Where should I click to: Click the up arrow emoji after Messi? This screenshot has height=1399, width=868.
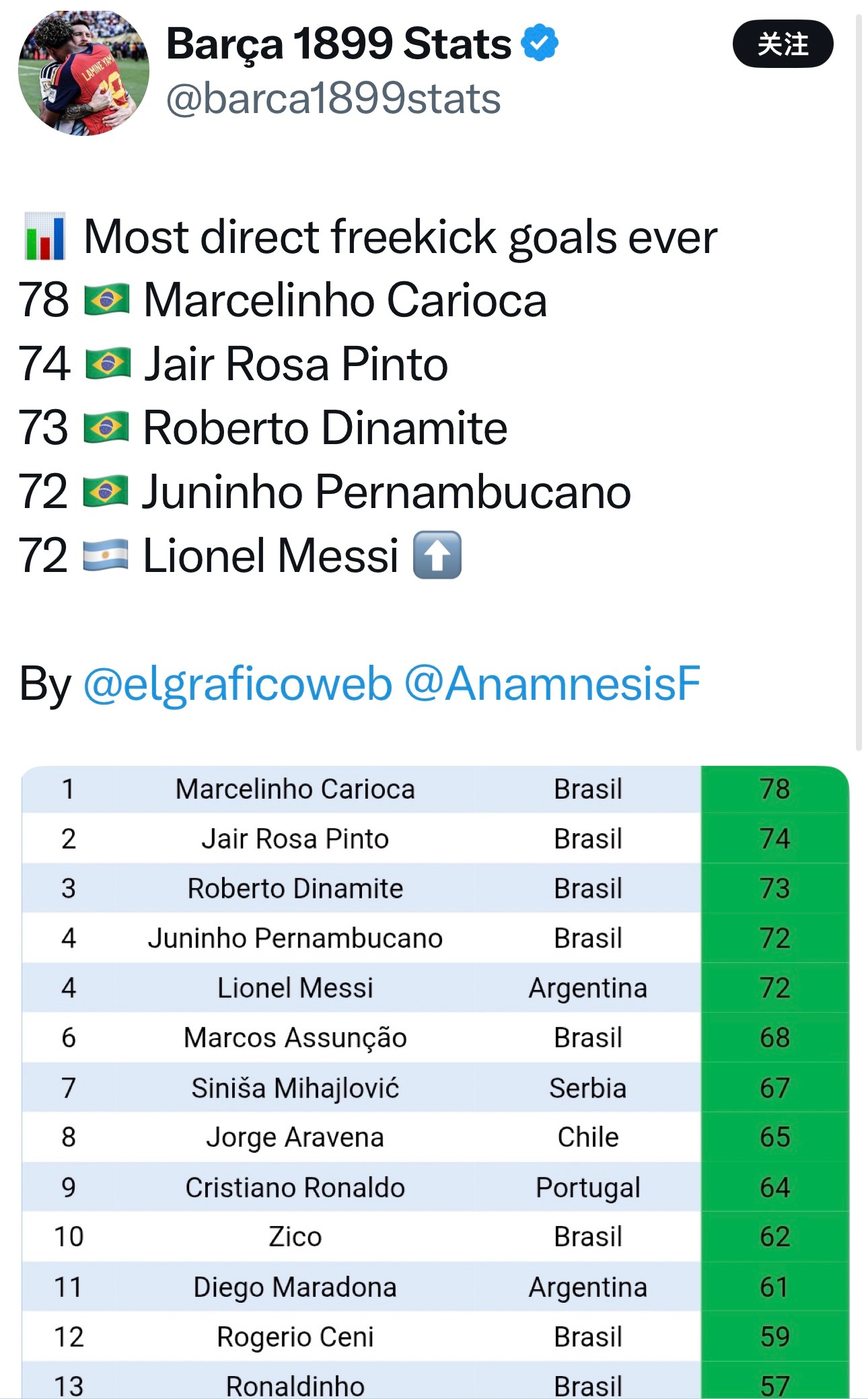tap(437, 555)
